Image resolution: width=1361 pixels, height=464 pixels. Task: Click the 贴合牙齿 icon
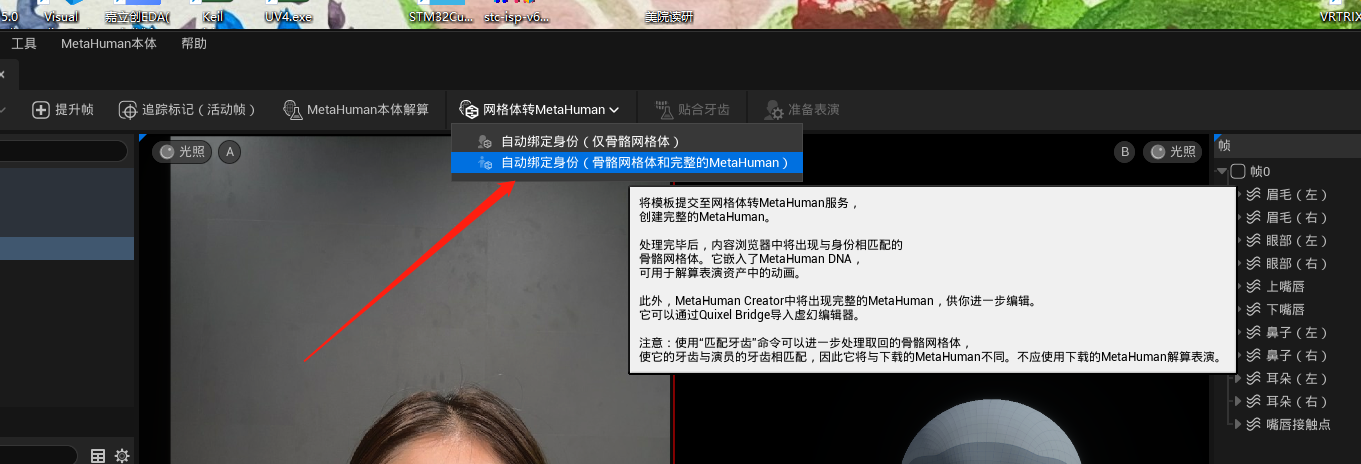(x=664, y=110)
